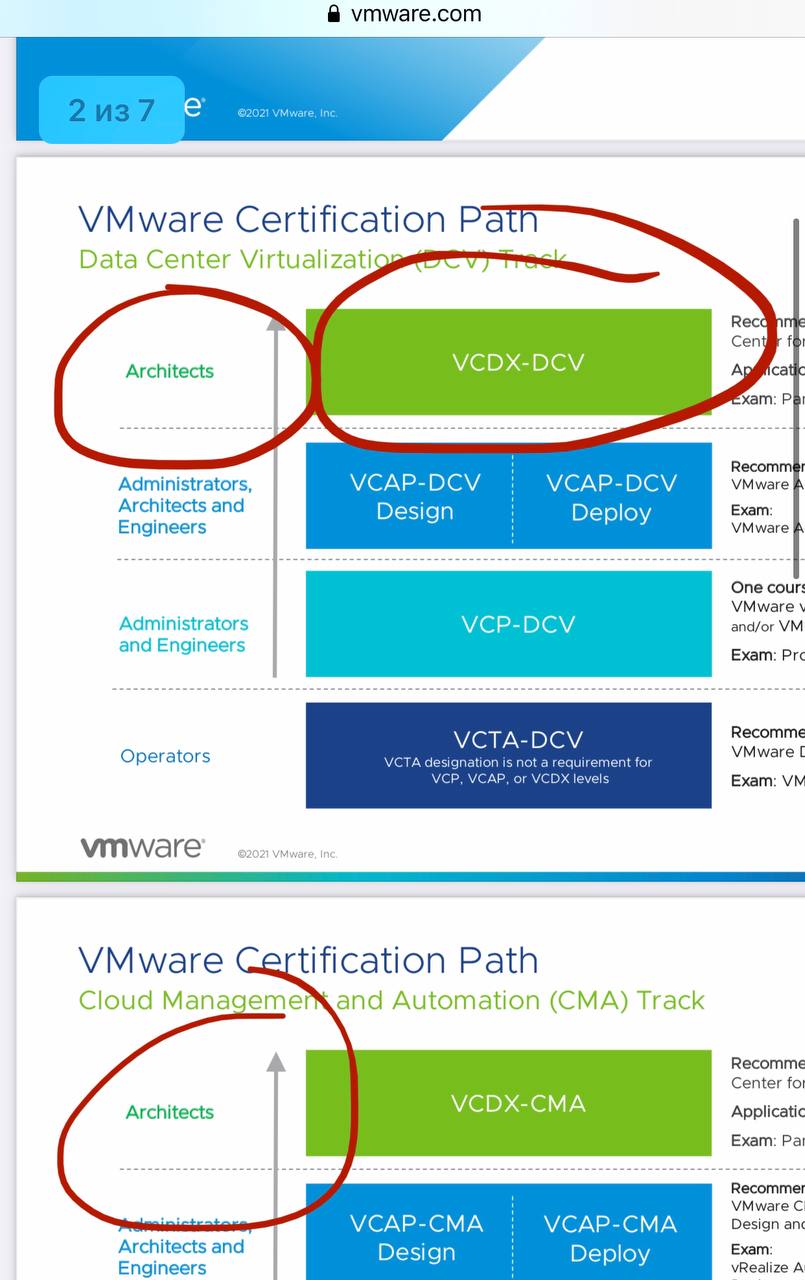805x1280 pixels.
Task: Click ©2021 VMware, Inc. text below the DCV track
Action: 288,854
